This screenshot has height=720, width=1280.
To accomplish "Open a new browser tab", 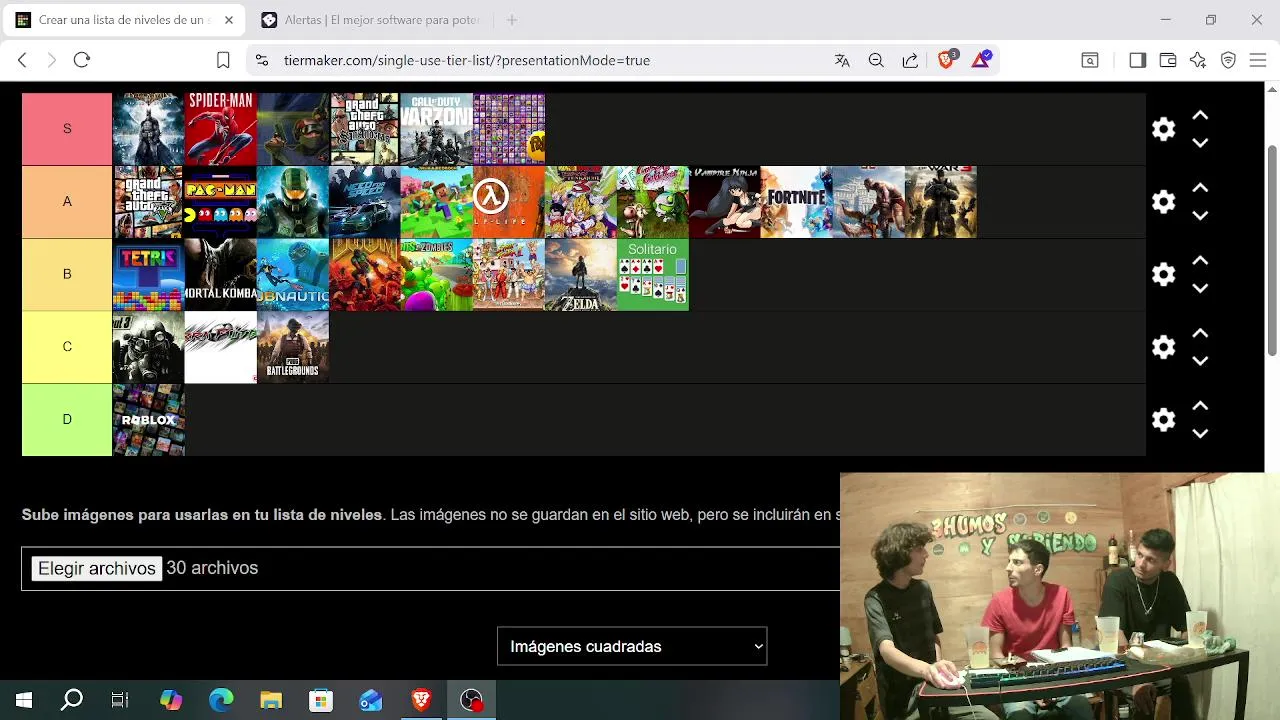I will click(x=512, y=20).
